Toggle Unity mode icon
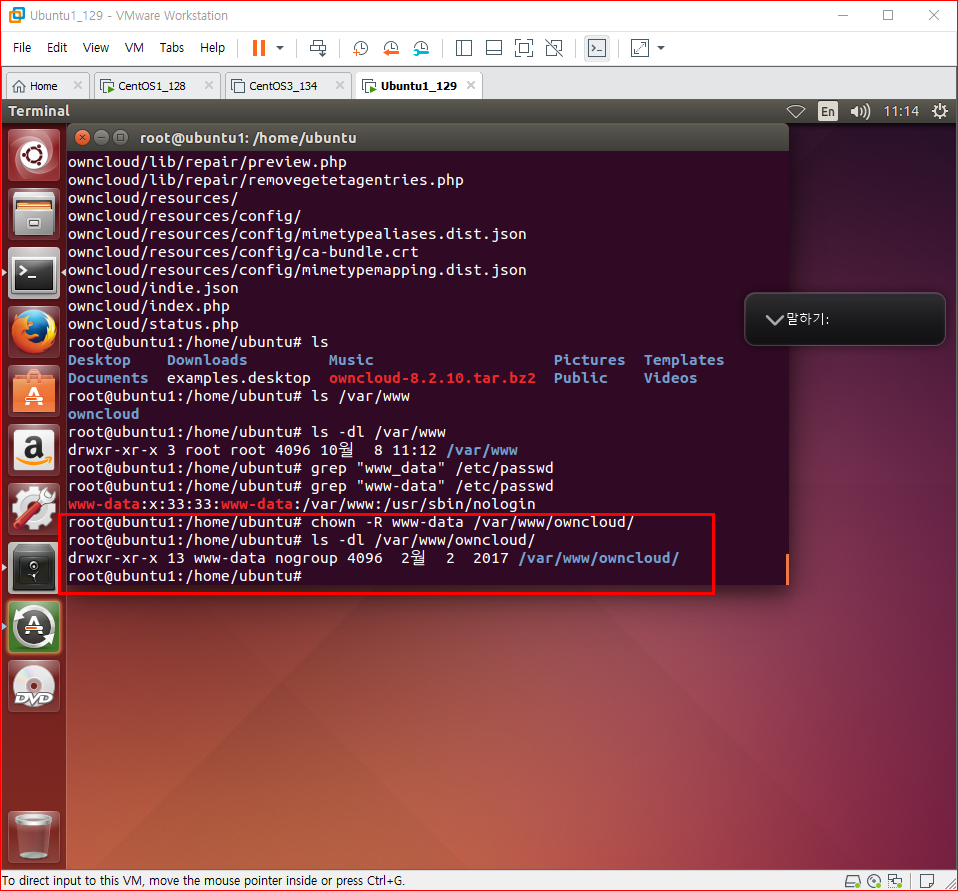The height and width of the screenshot is (891, 958). point(554,48)
